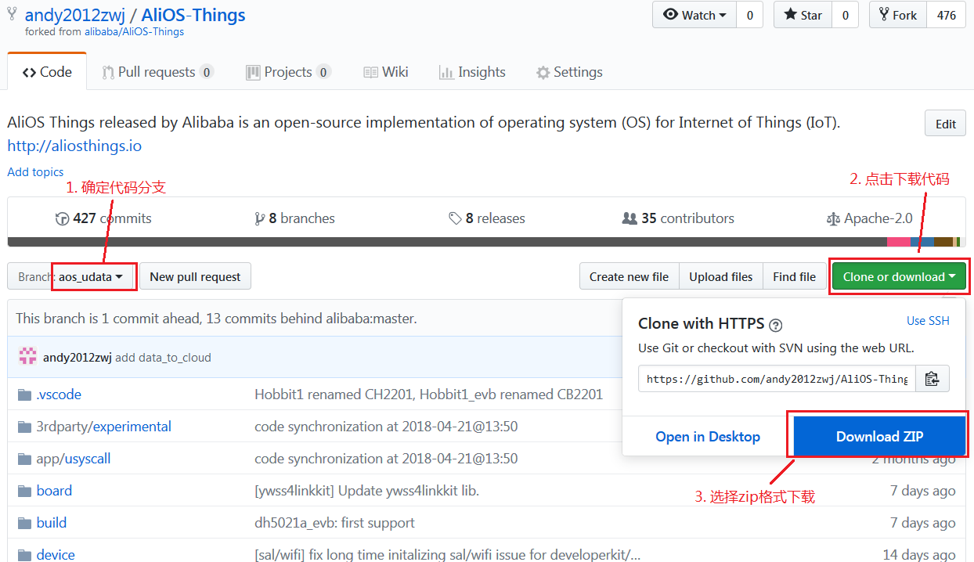Click the Download ZIP button

879,436
